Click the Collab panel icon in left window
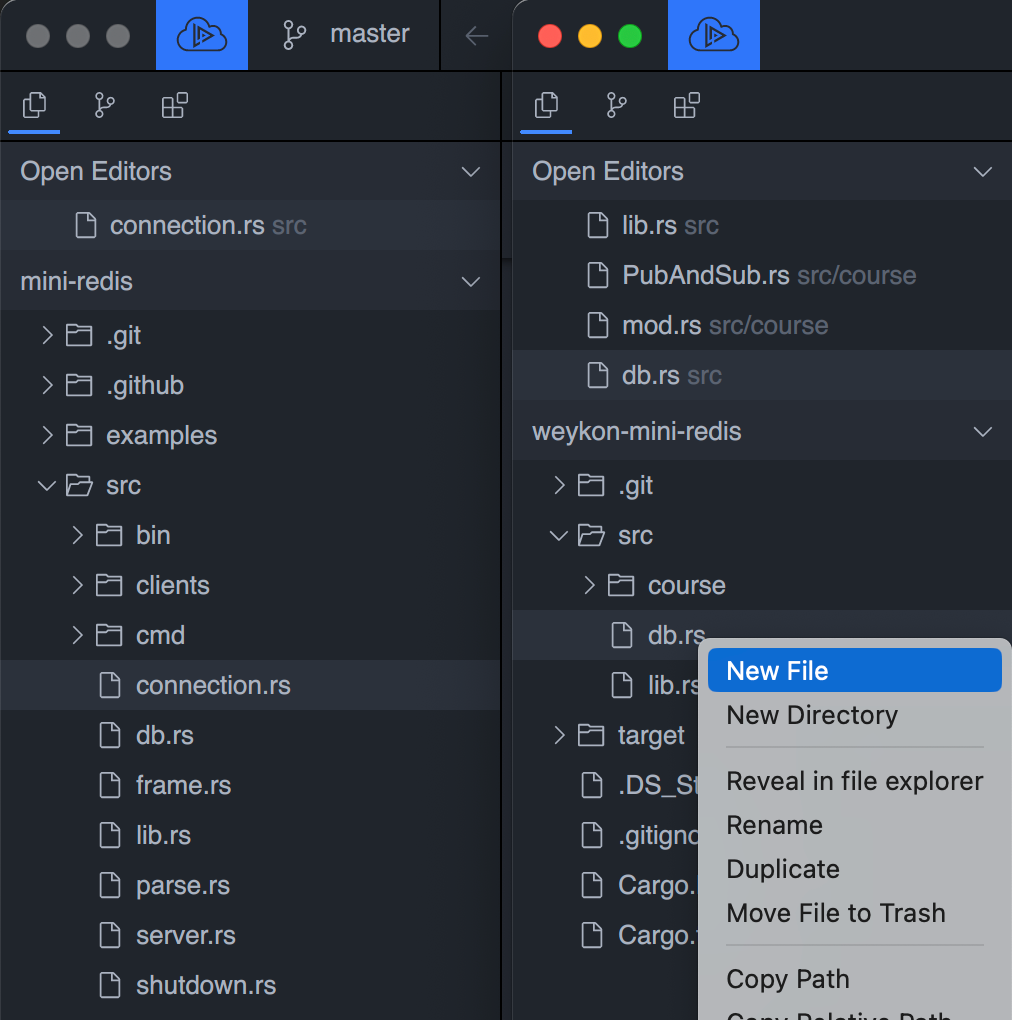1012x1020 pixels. pyautogui.click(x=174, y=106)
